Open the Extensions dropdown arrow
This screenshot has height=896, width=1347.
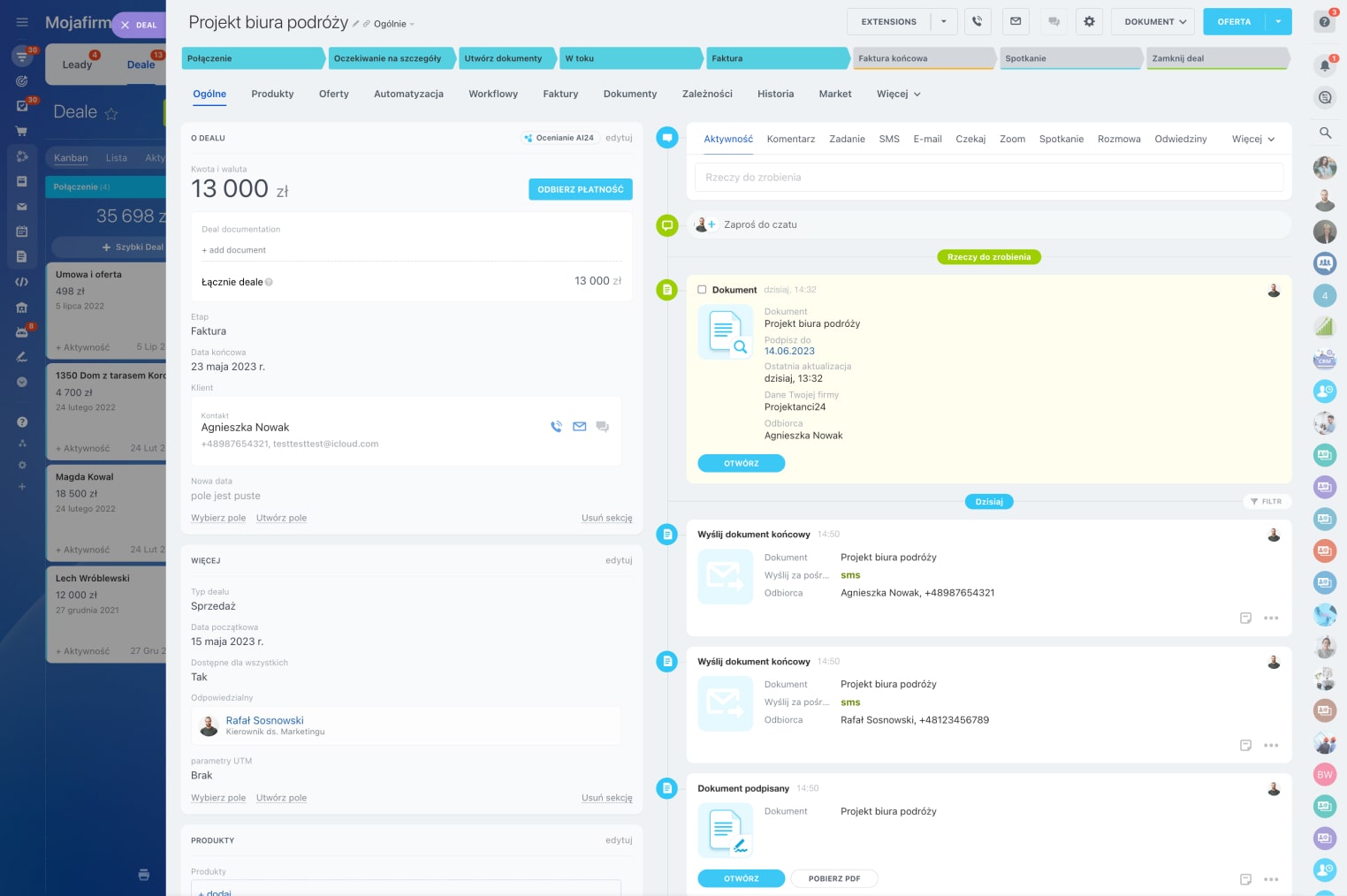click(943, 21)
